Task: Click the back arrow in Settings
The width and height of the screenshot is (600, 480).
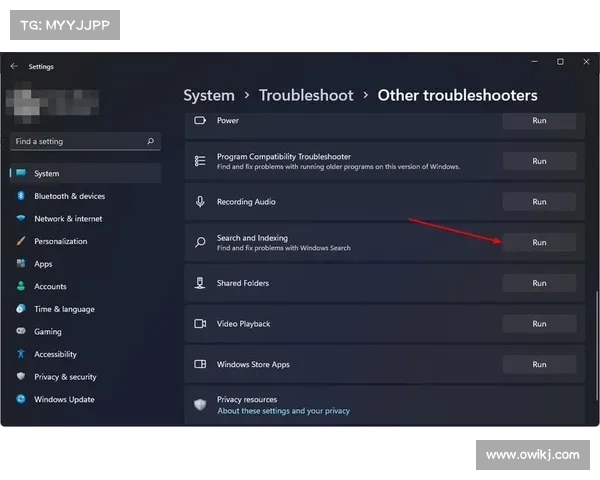Action: pos(14,66)
